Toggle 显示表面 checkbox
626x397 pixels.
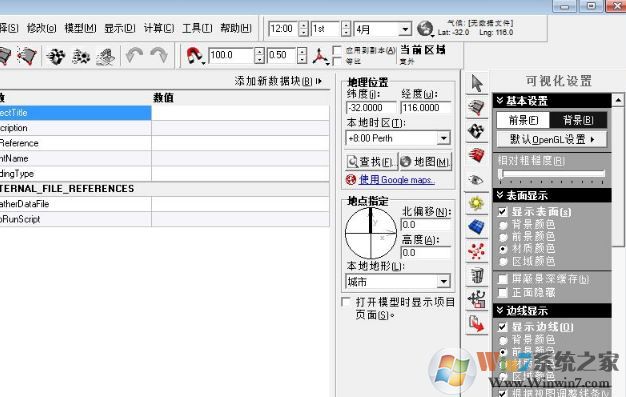503,212
